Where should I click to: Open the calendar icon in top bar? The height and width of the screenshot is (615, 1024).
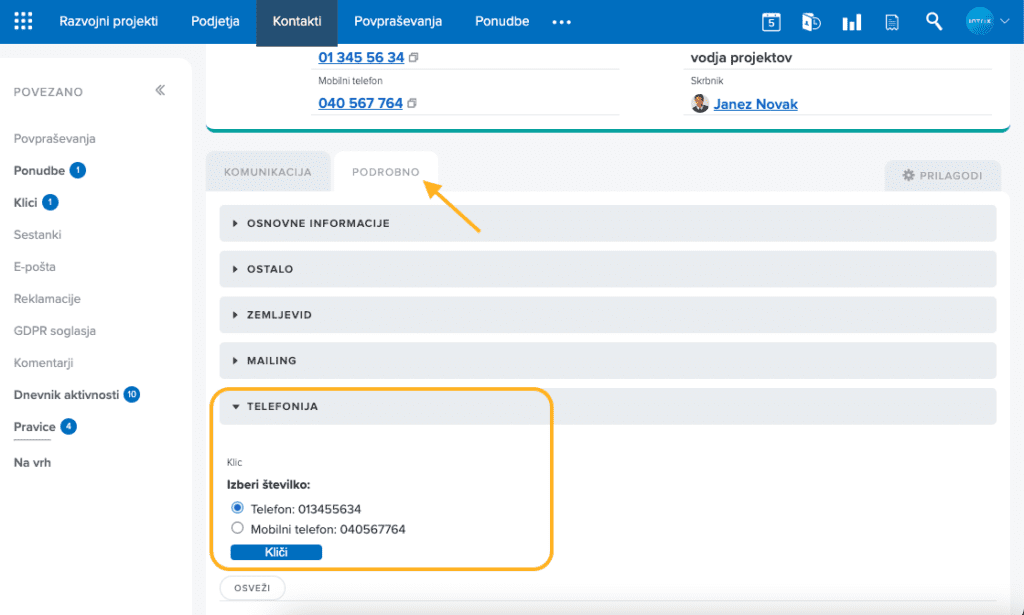[771, 22]
